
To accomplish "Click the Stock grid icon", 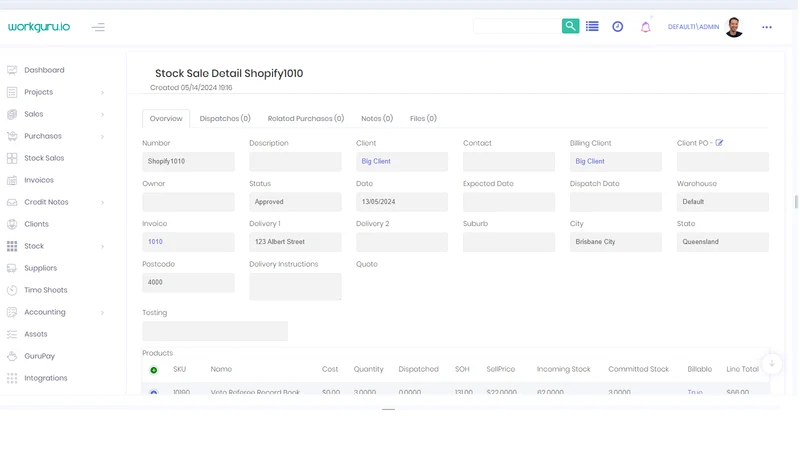I will pos(12,246).
